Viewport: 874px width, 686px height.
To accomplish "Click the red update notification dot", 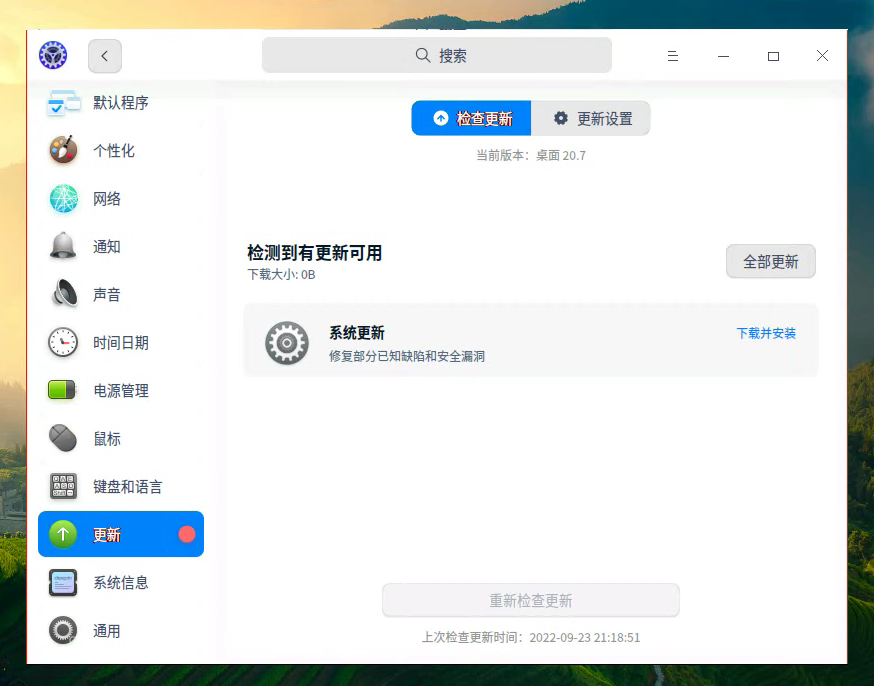I will point(187,534).
